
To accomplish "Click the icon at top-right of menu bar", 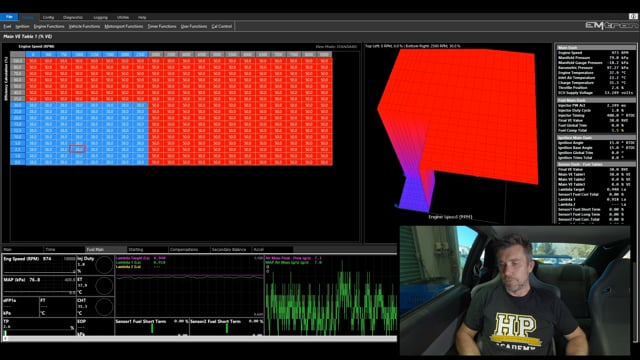I will pyautogui.click(x=633, y=16).
